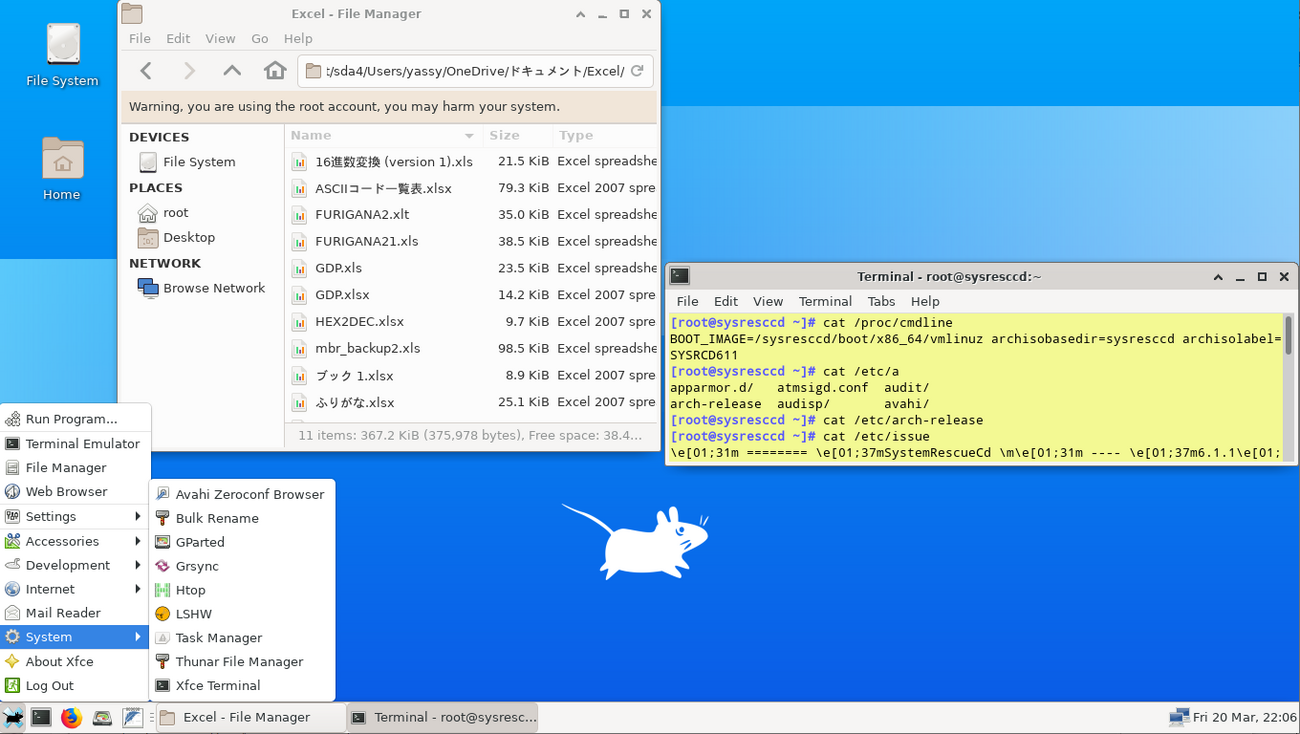Launch Firefox from the taskbar panel
The image size is (1300, 734).
tap(71, 717)
